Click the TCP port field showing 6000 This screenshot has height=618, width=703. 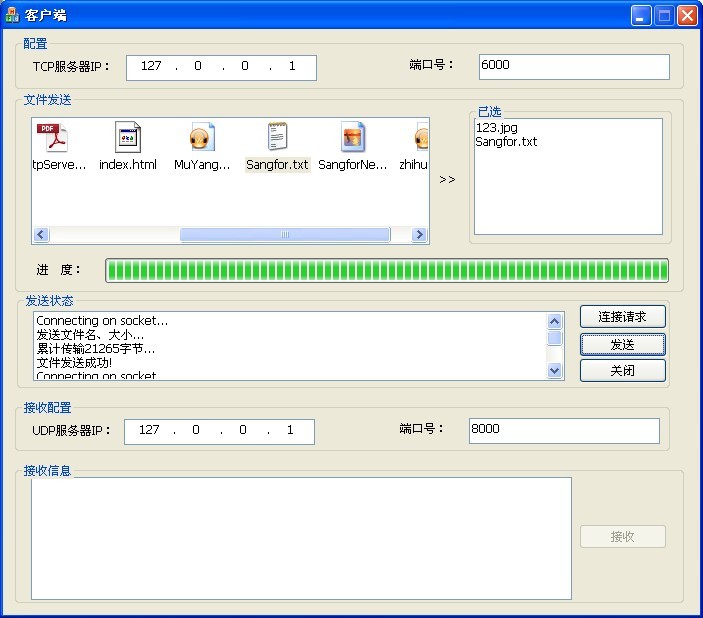click(574, 67)
